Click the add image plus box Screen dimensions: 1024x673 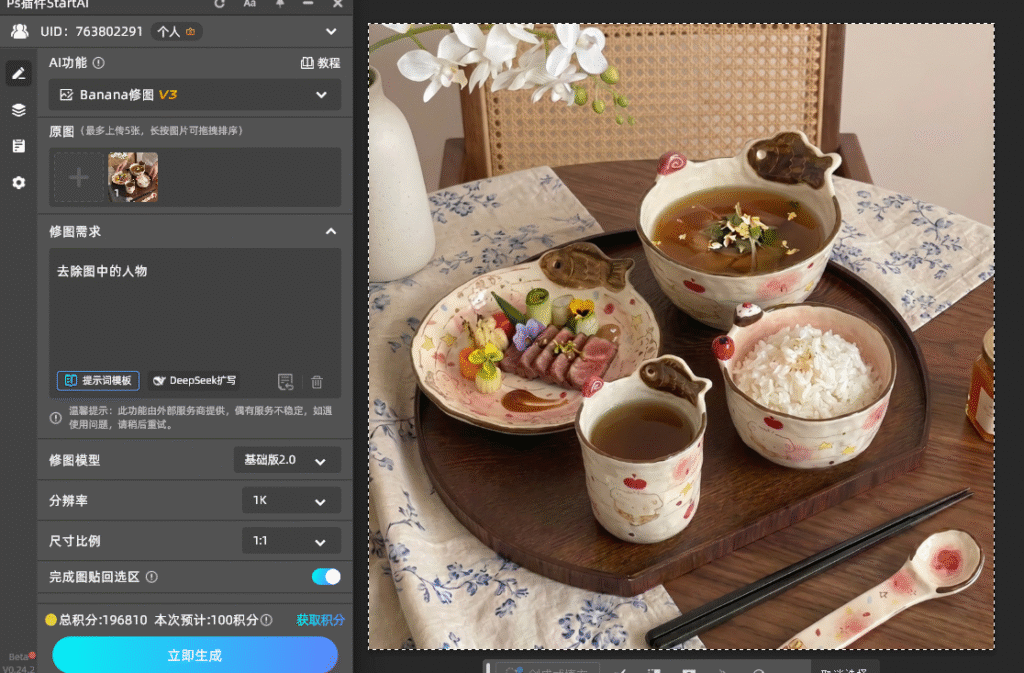click(78, 177)
